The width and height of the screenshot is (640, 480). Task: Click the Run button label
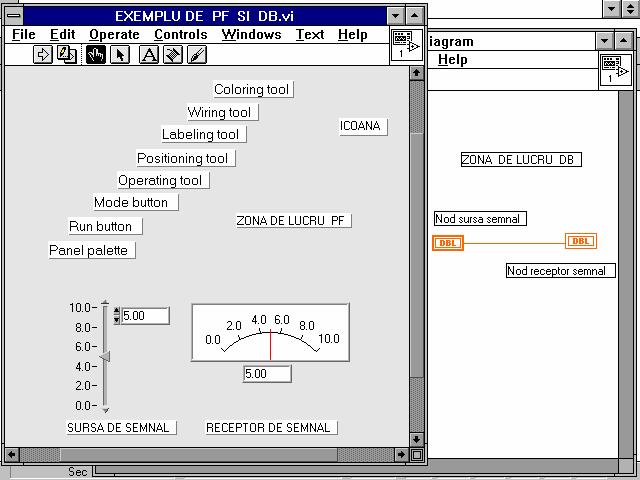click(x=105, y=226)
